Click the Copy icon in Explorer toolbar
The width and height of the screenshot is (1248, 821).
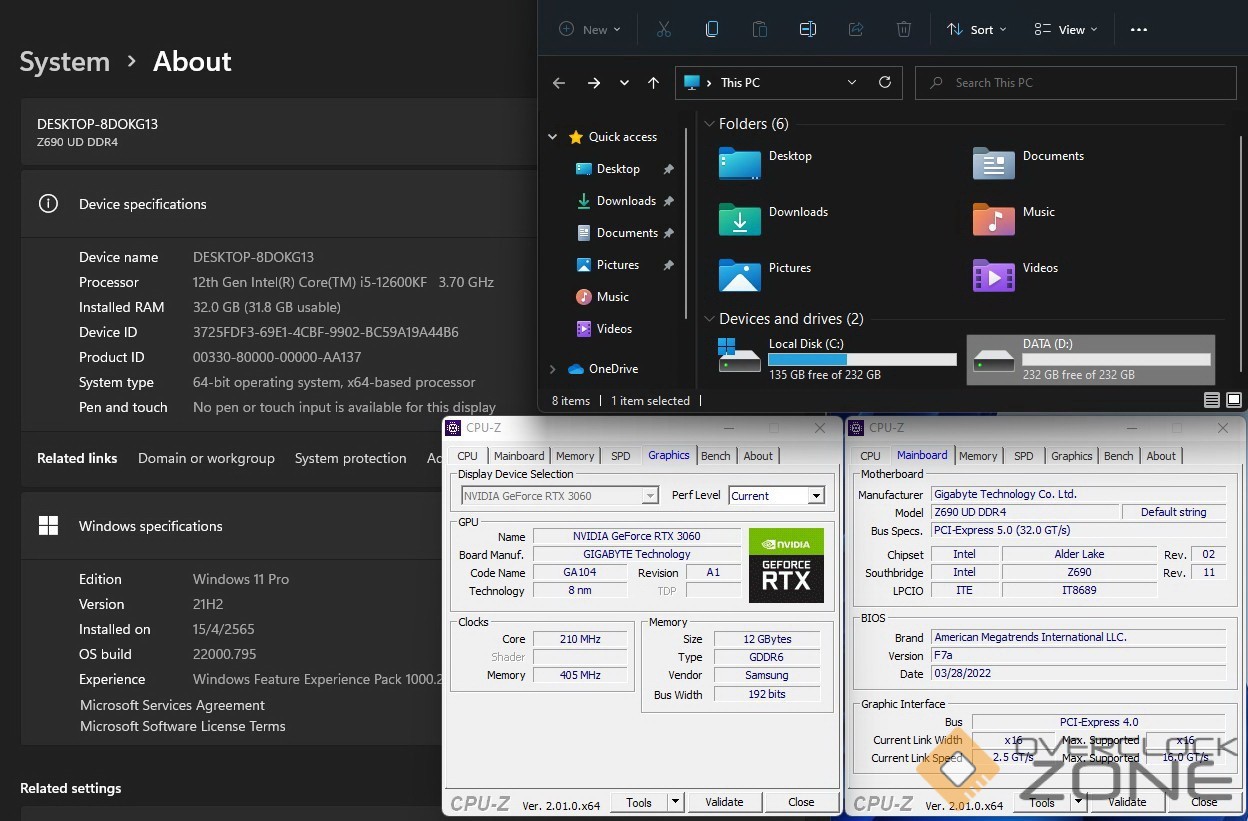[711, 29]
